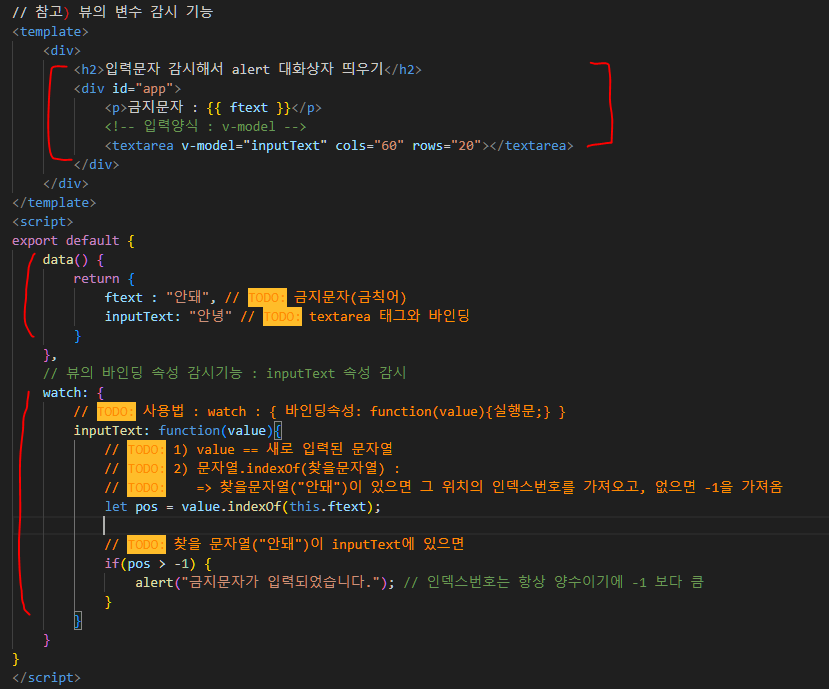
Task: Click the 'watch: {' line
Action: point(73,392)
